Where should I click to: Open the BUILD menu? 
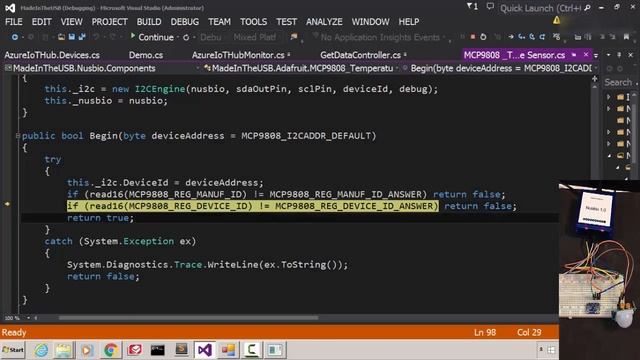coord(149,22)
